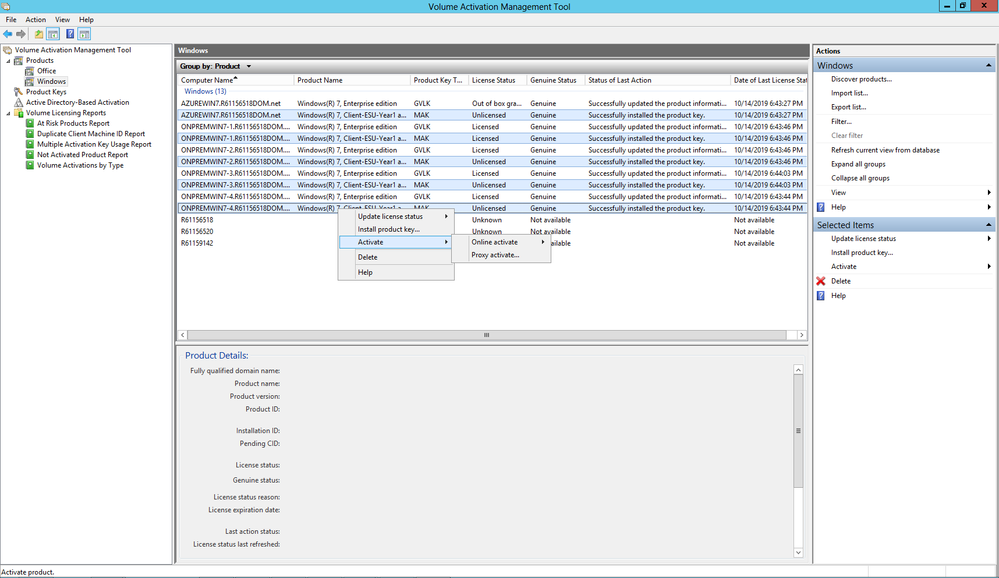
Task: Click the Active Directory-Based Activation triangle icon
Action: pos(18,102)
